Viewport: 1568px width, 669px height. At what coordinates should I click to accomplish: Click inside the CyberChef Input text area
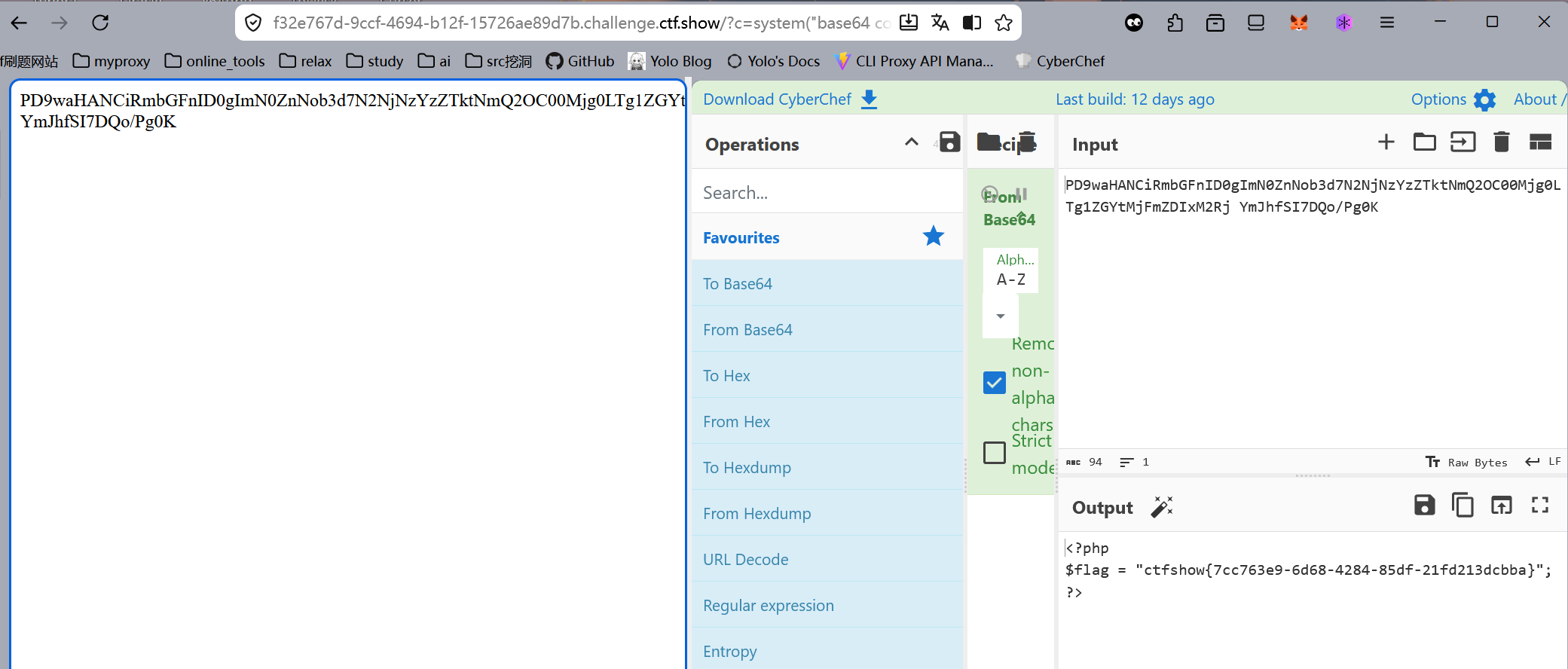coord(1312,309)
